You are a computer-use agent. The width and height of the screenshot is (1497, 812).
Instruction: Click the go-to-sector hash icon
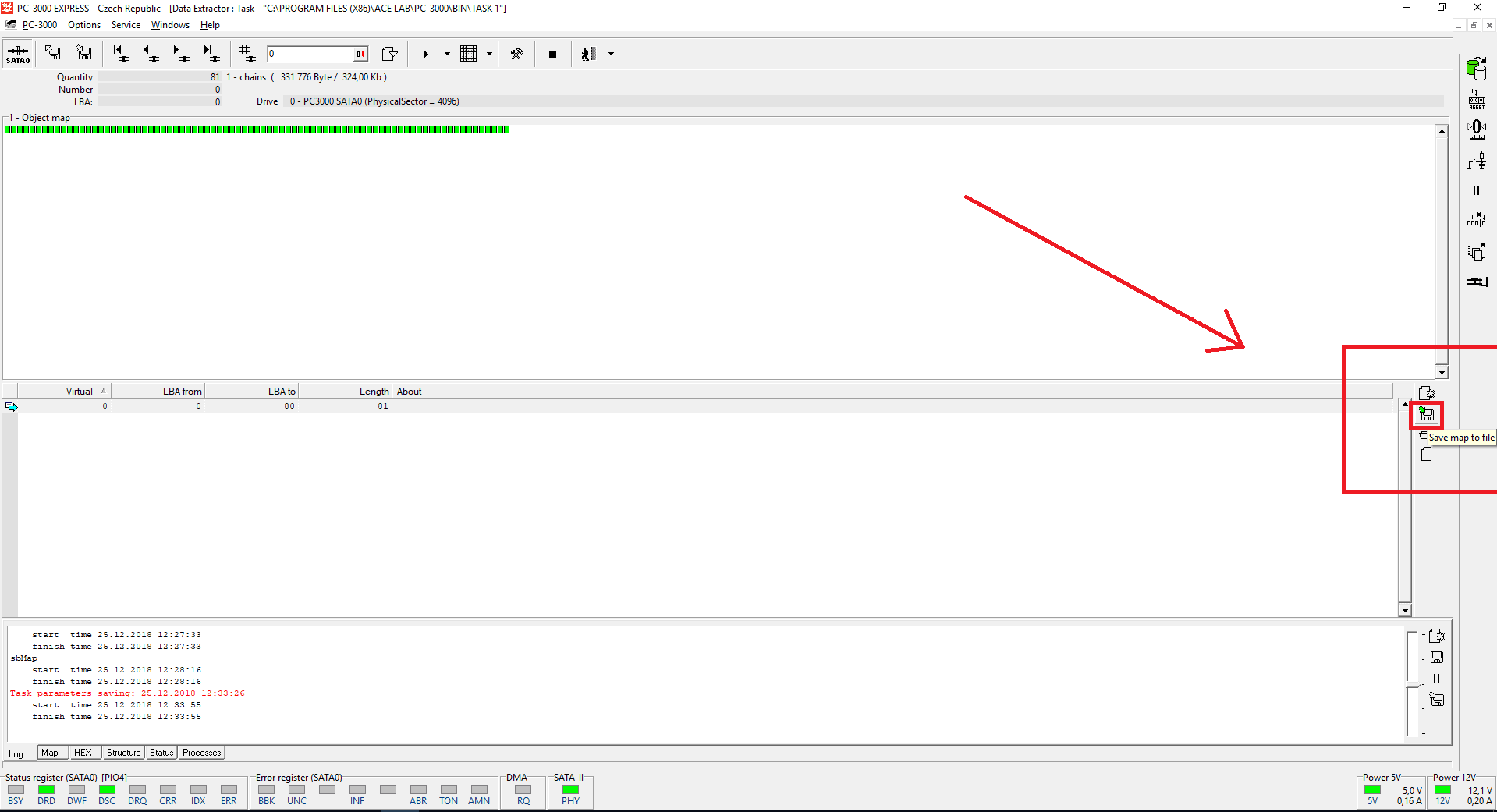247,53
